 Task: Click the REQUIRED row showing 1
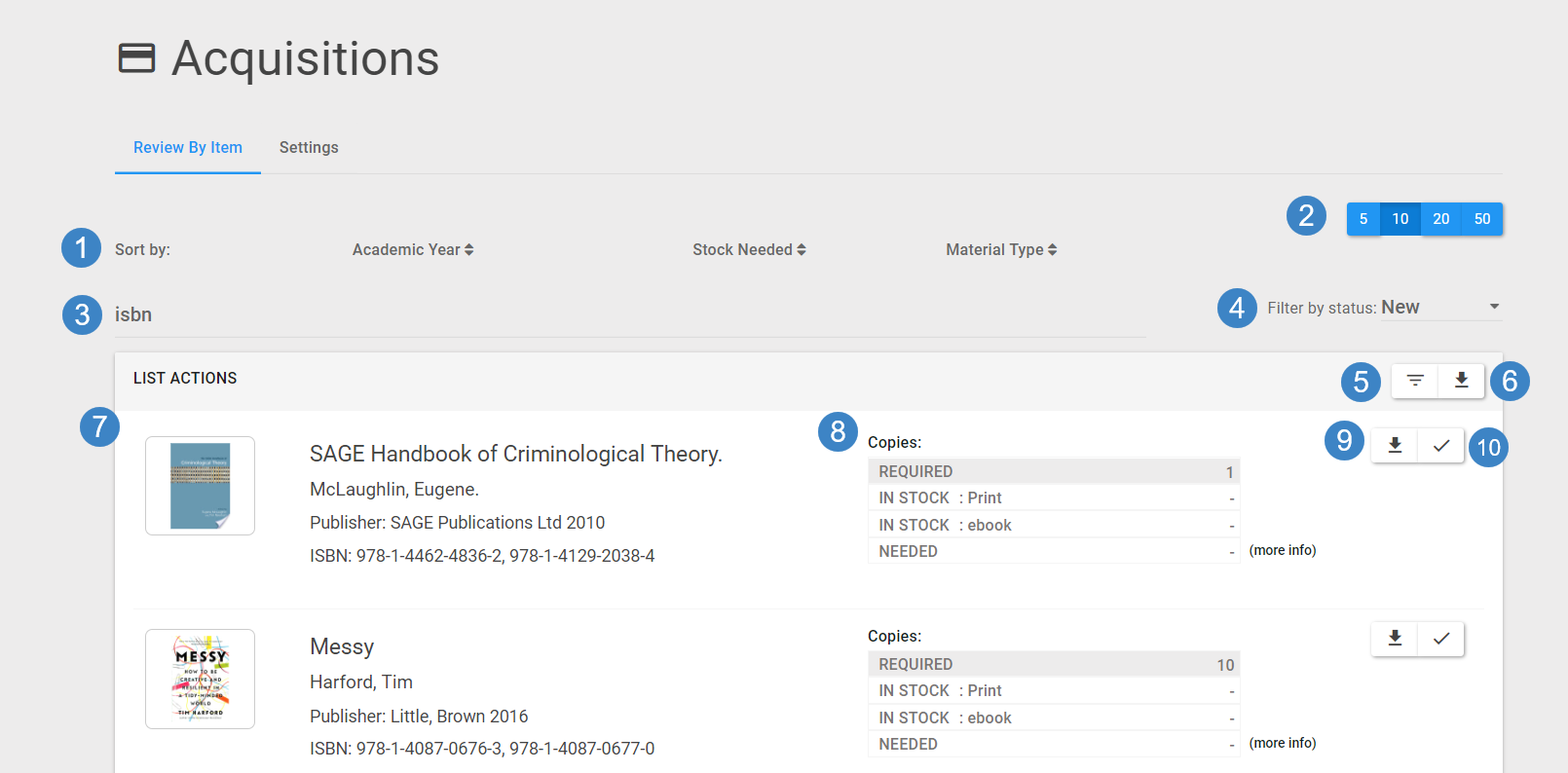tap(1054, 471)
